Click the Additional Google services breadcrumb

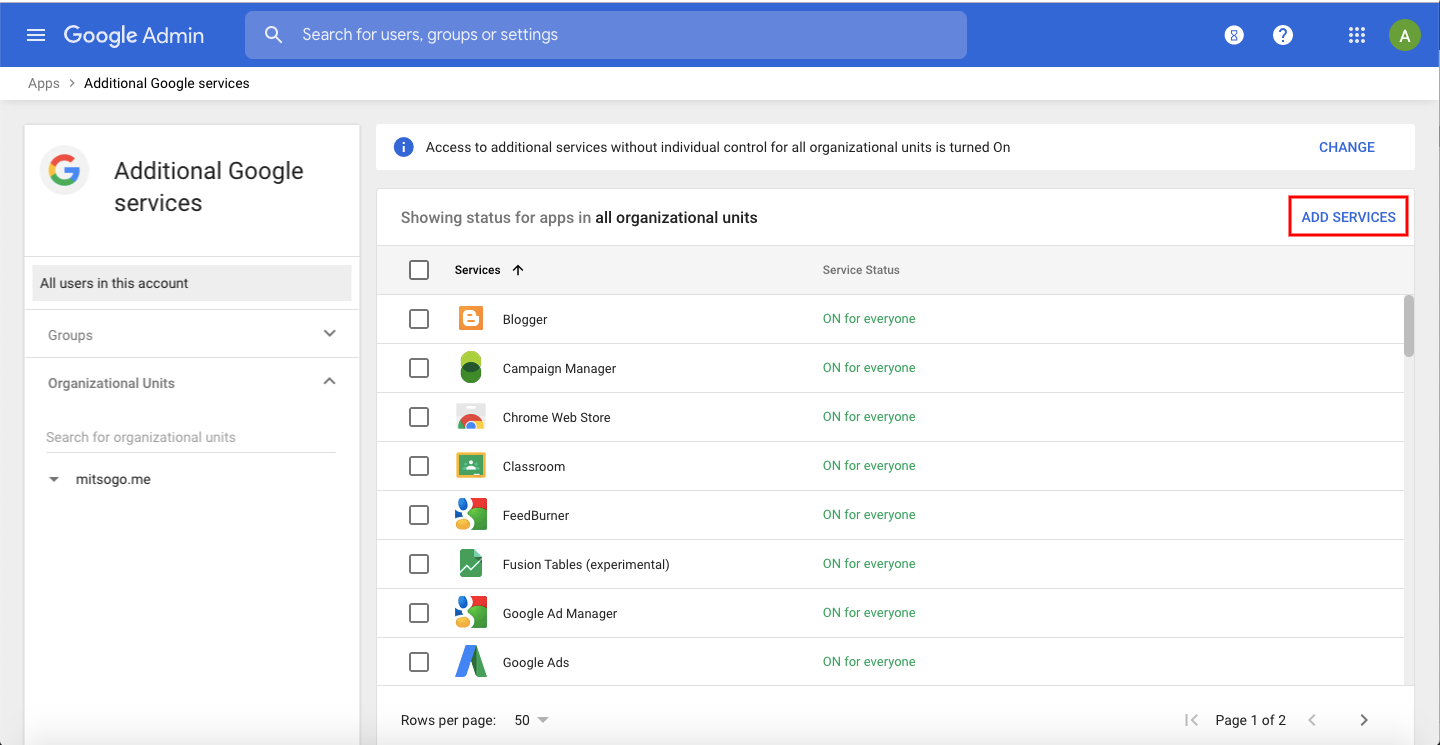tap(167, 83)
